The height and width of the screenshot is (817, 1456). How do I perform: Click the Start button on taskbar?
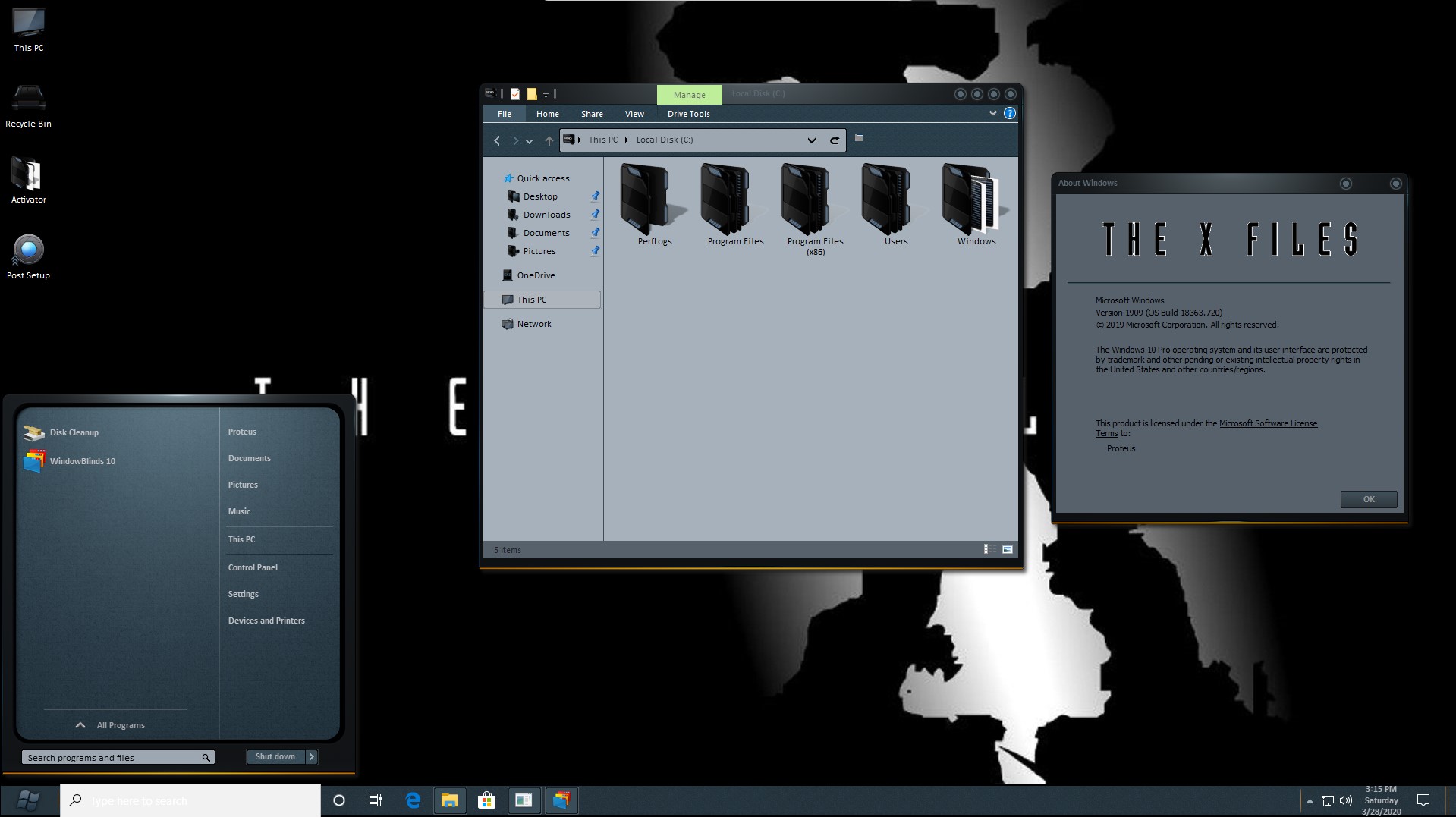(29, 800)
